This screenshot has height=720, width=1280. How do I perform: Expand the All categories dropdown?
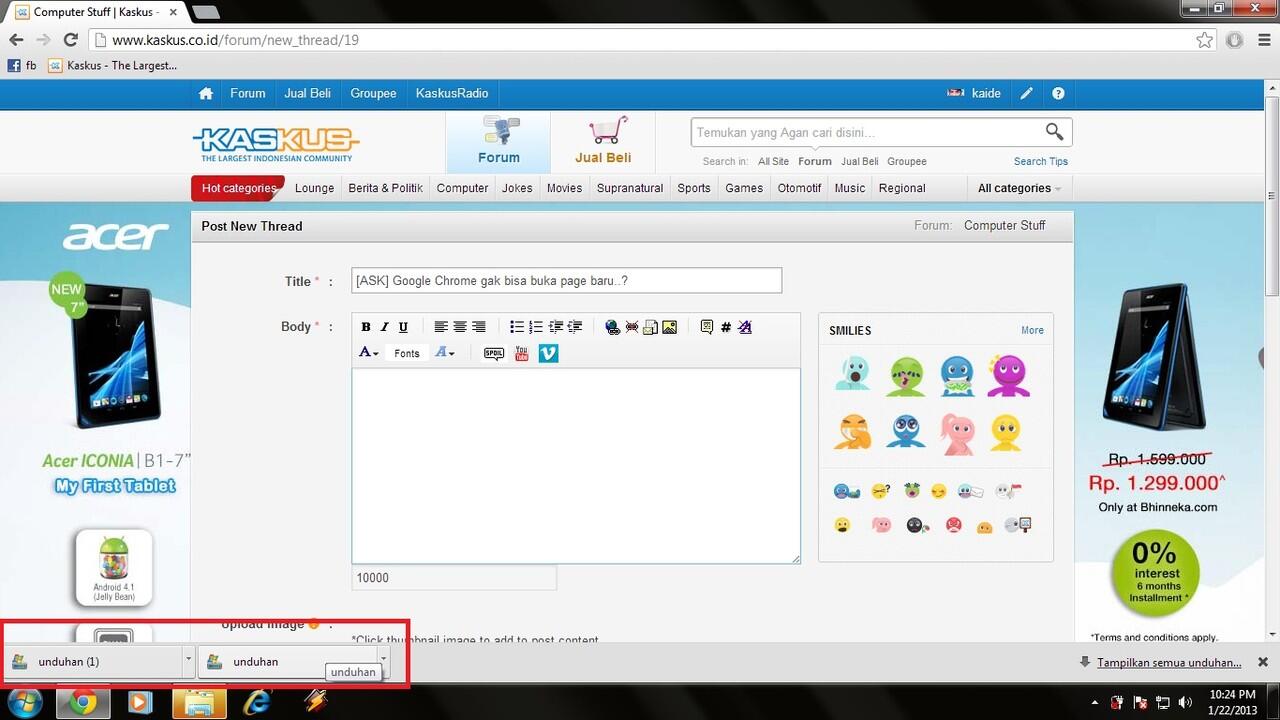(1018, 188)
